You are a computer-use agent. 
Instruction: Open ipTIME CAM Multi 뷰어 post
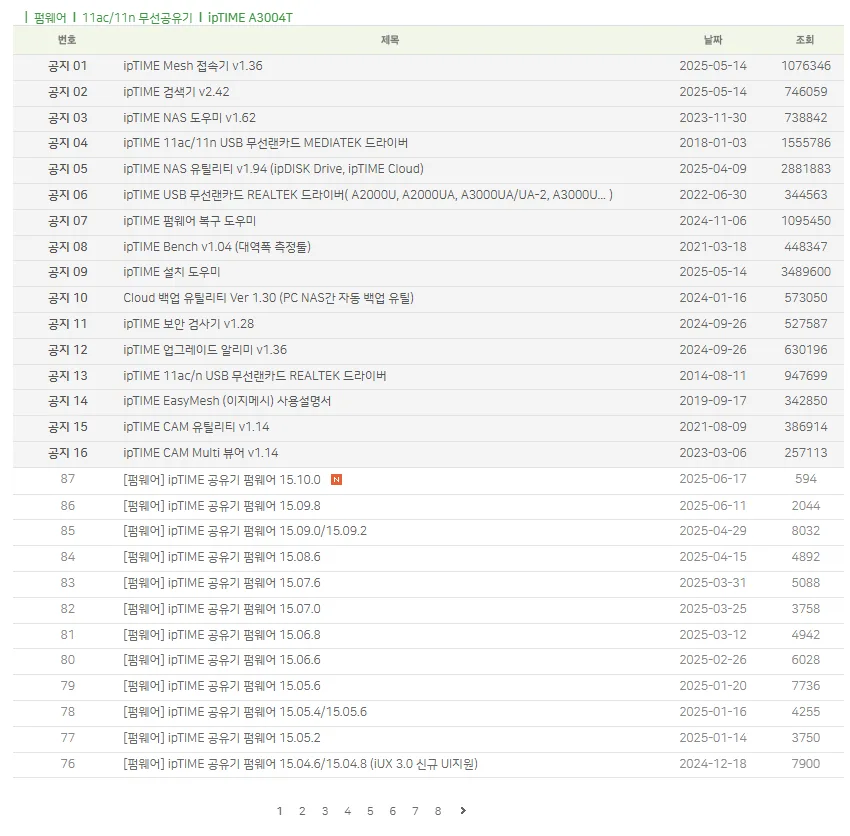(x=201, y=453)
